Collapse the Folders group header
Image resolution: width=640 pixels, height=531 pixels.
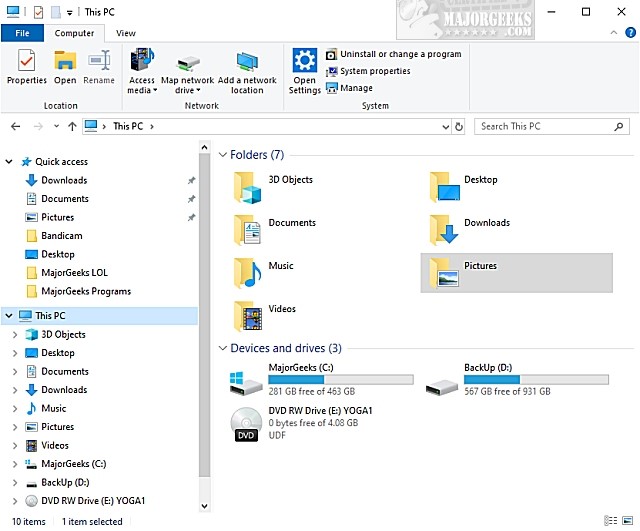[x=222, y=155]
